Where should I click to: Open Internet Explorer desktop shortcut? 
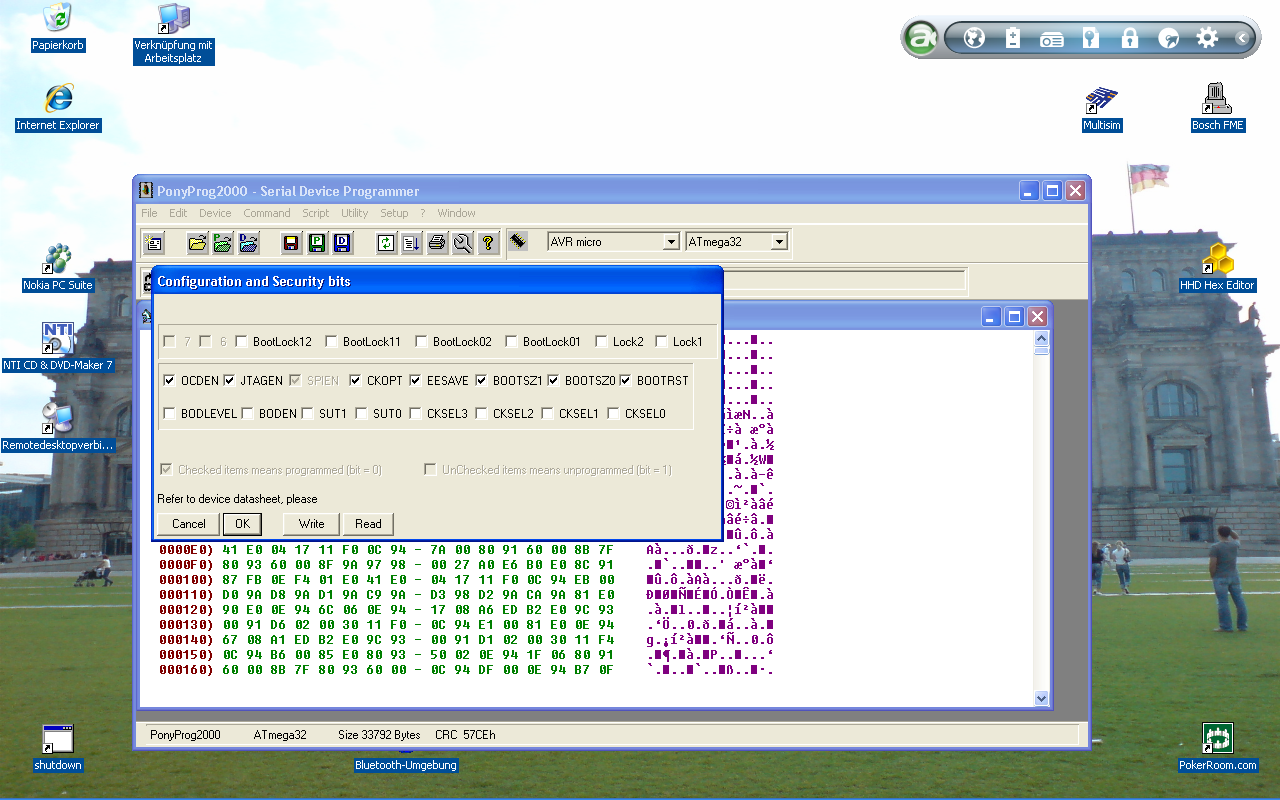(58, 108)
